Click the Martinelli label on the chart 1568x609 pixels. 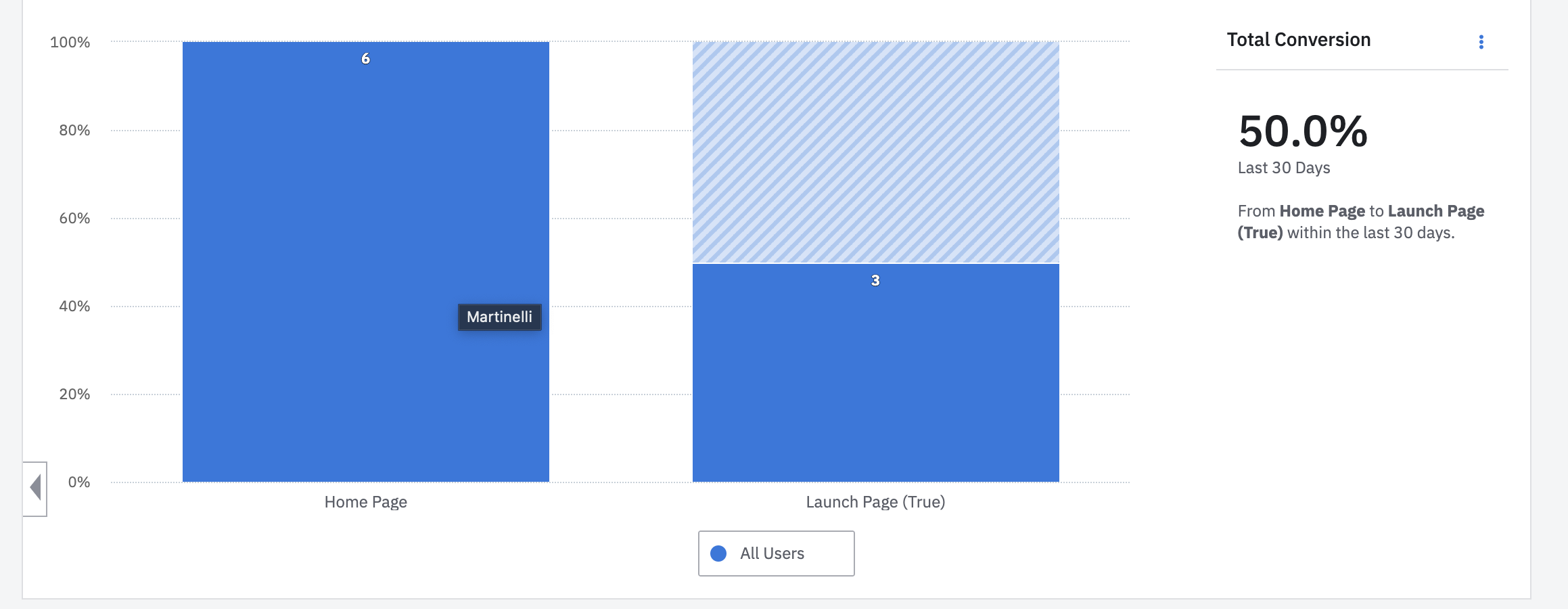pos(499,317)
